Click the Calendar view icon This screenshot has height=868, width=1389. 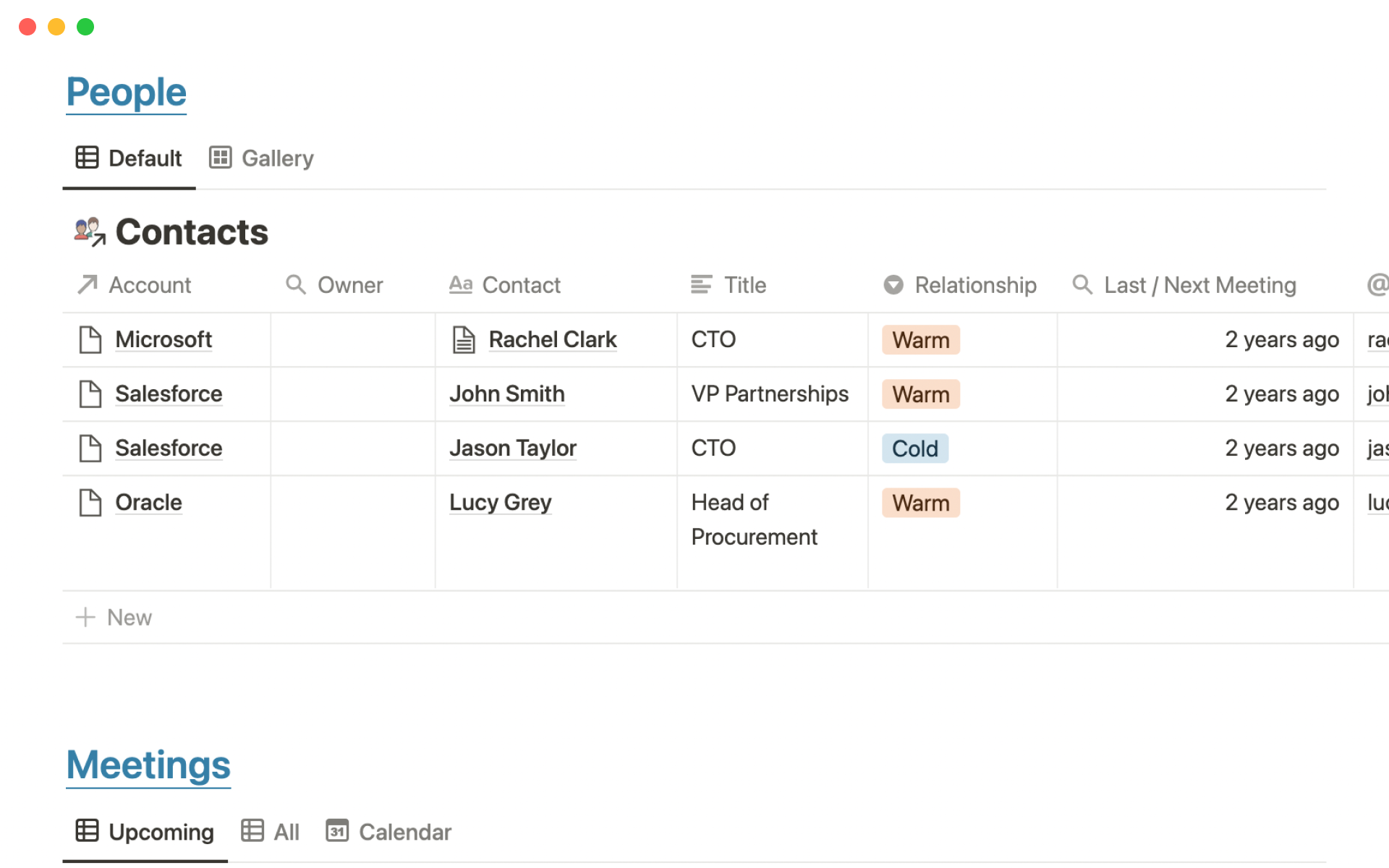tap(337, 831)
